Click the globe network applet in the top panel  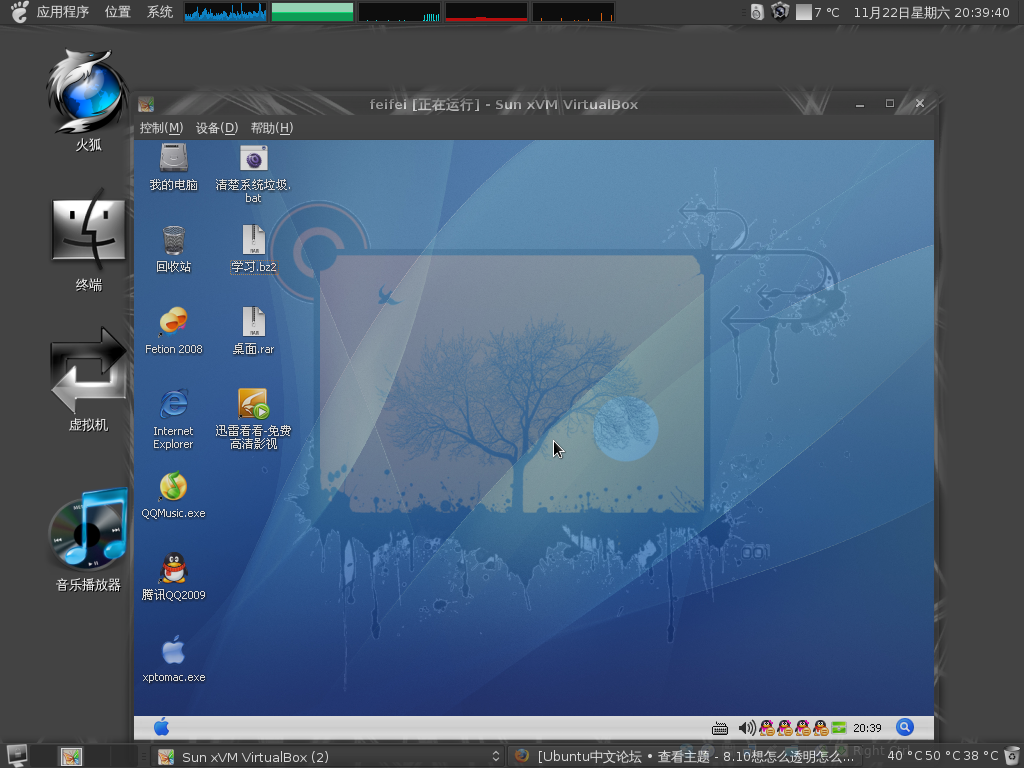click(780, 12)
